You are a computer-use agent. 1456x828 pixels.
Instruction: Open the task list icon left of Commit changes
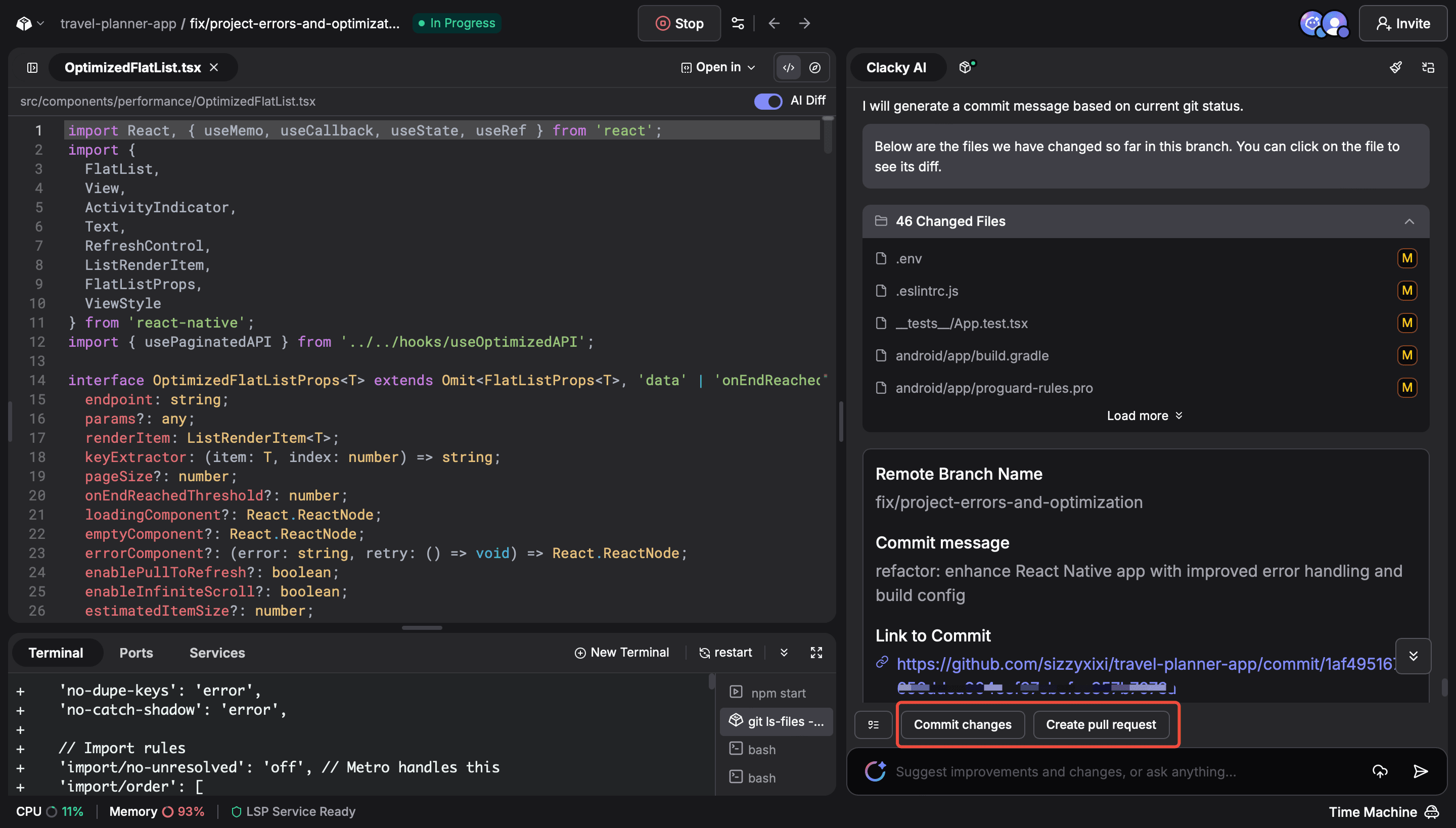(873, 724)
